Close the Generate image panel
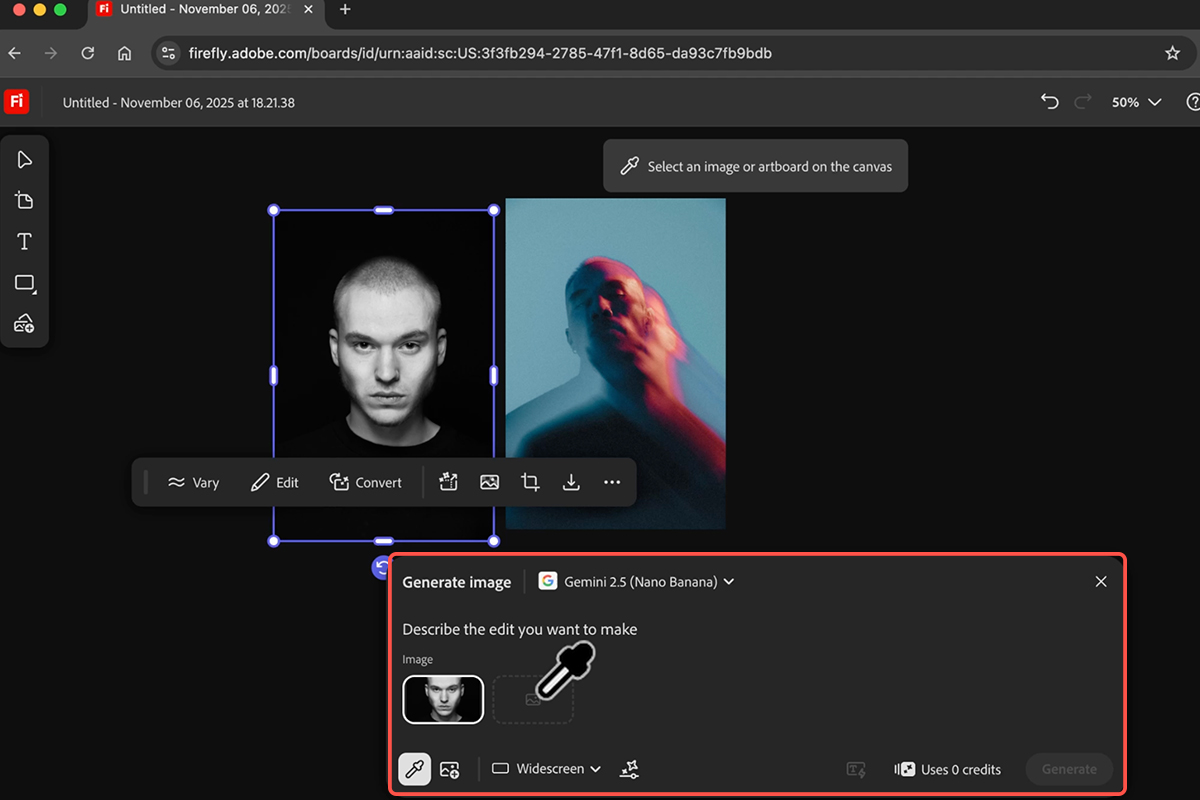Screen dimensions: 1200x800 point(1101,582)
